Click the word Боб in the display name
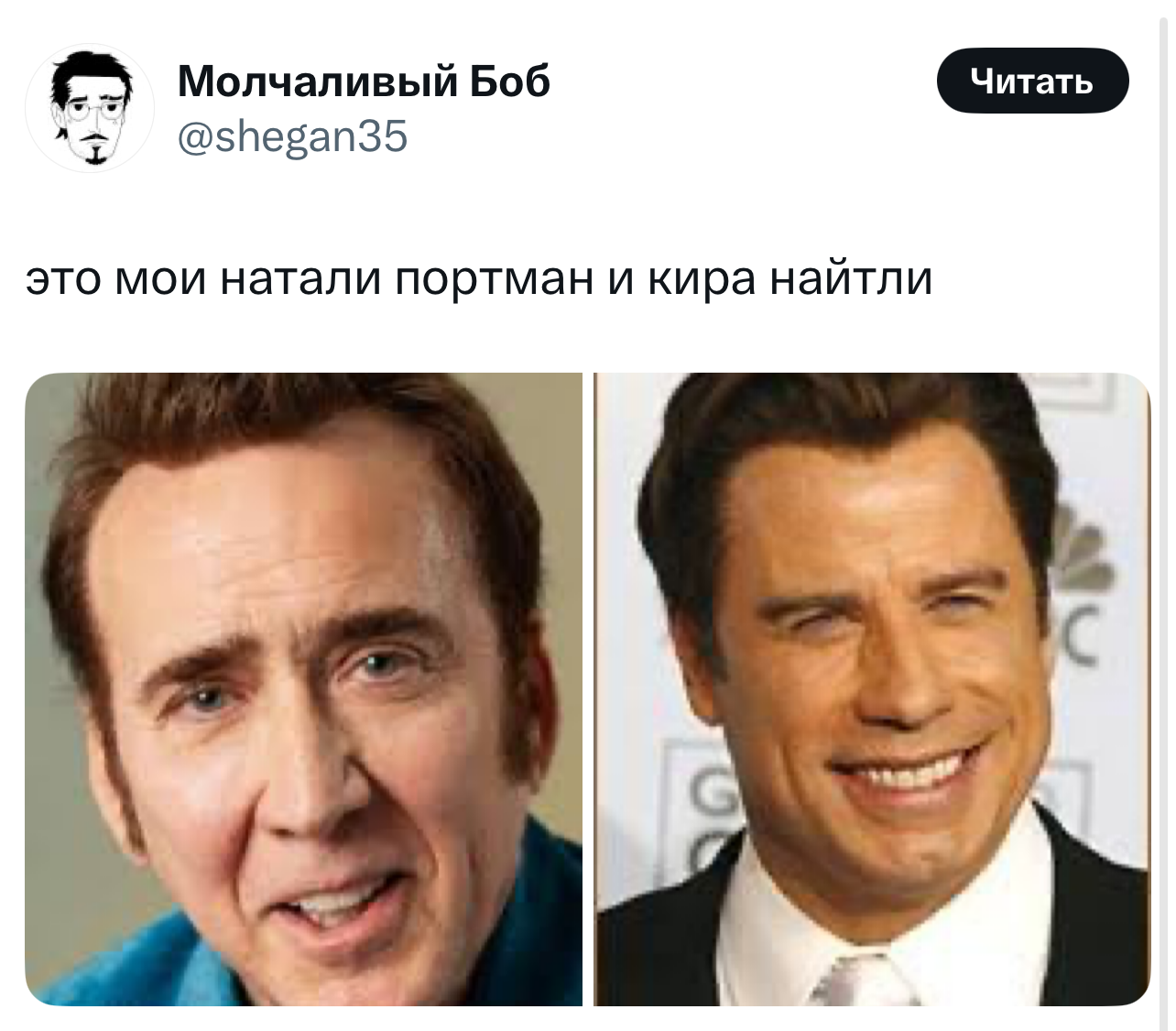The height and width of the screenshot is (1031, 1176). tap(509, 81)
